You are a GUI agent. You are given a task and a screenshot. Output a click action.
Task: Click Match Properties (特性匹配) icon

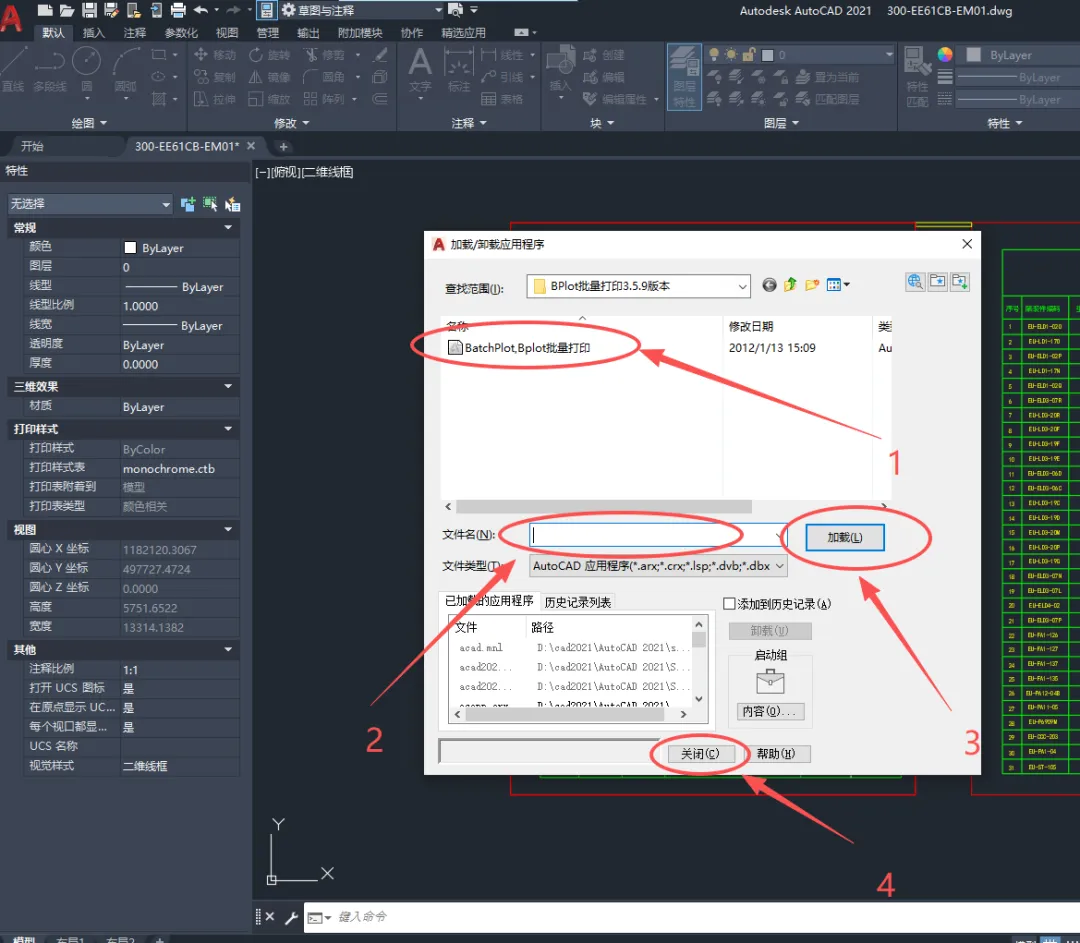(917, 76)
